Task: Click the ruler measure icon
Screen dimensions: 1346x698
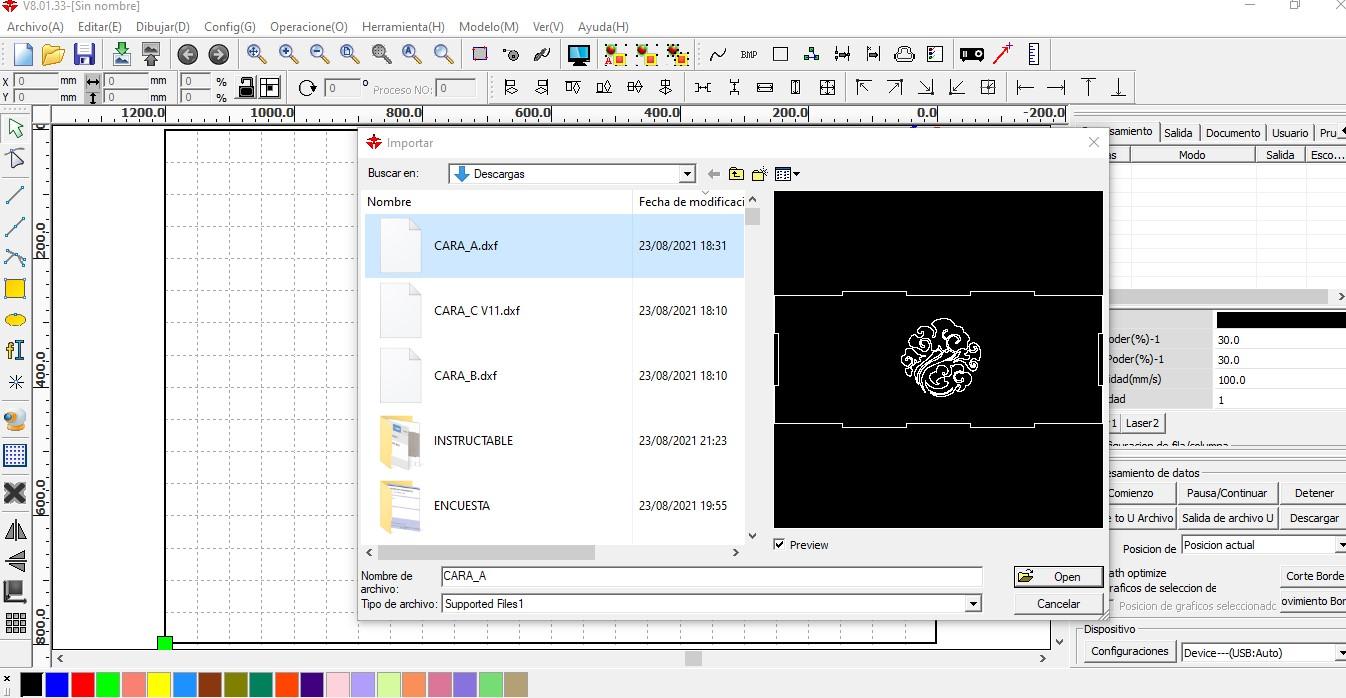Action: tap(1033, 54)
